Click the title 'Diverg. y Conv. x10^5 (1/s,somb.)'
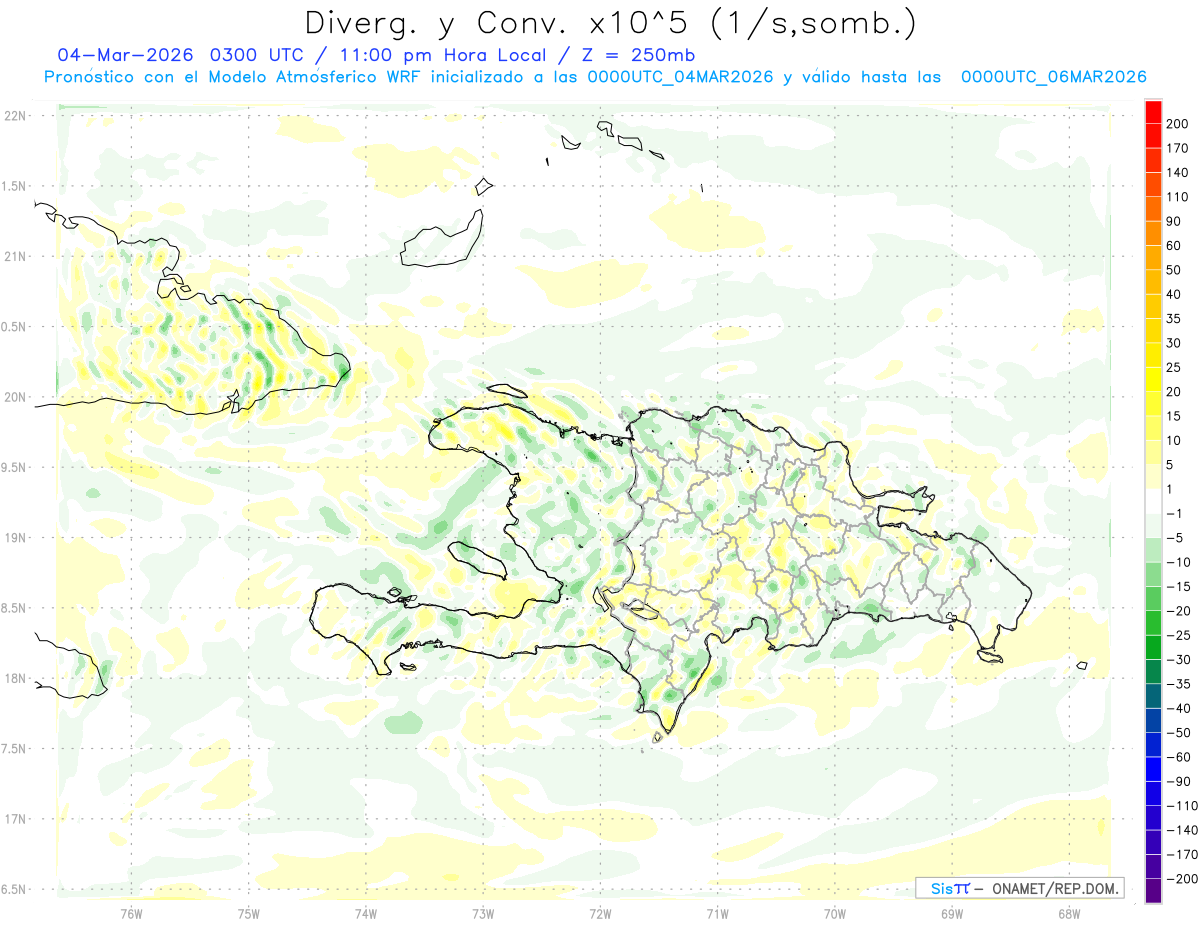Screen dimensions: 1200x927 611,23
